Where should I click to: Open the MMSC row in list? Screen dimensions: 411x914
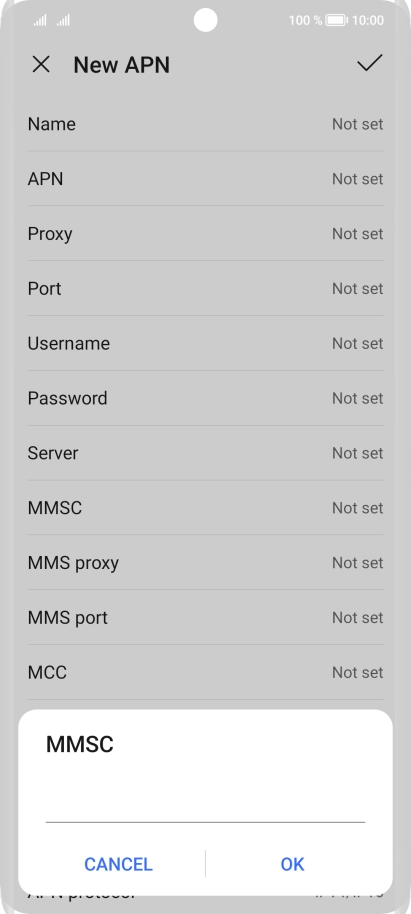pyautogui.click(x=205, y=508)
